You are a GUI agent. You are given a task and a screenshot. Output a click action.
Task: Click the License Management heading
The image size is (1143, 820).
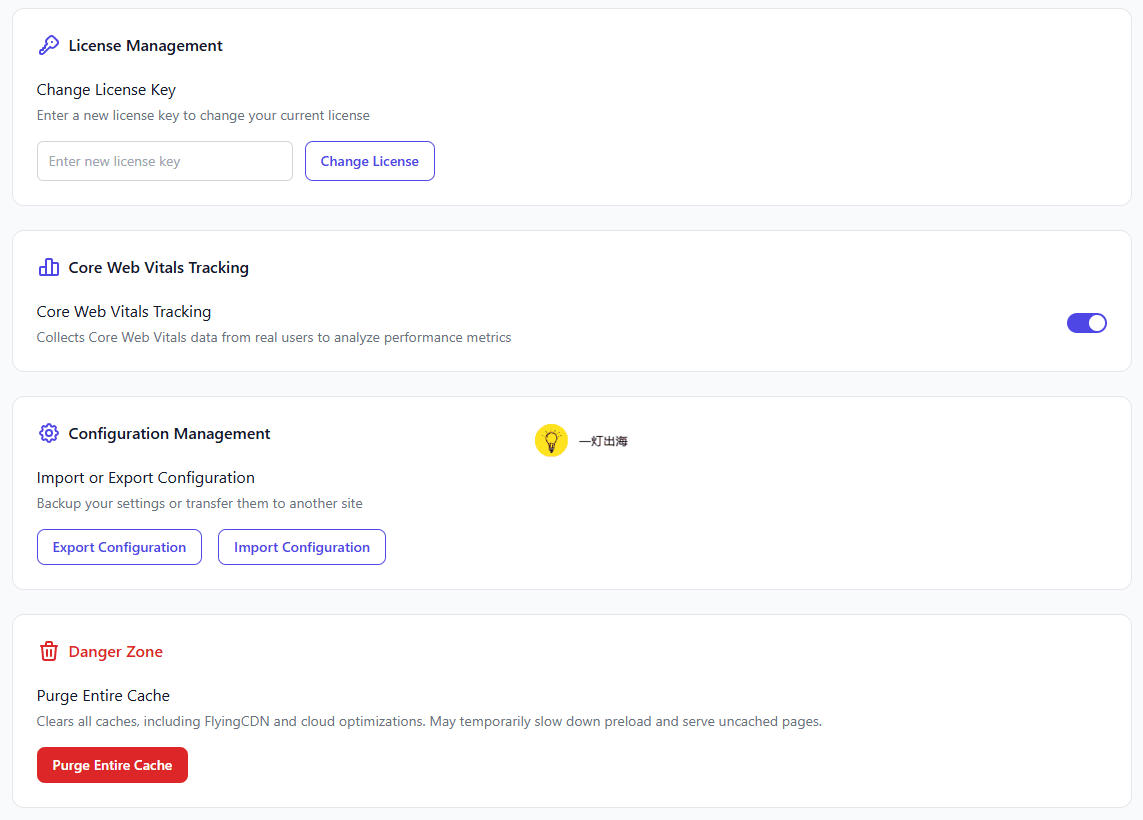pos(145,45)
